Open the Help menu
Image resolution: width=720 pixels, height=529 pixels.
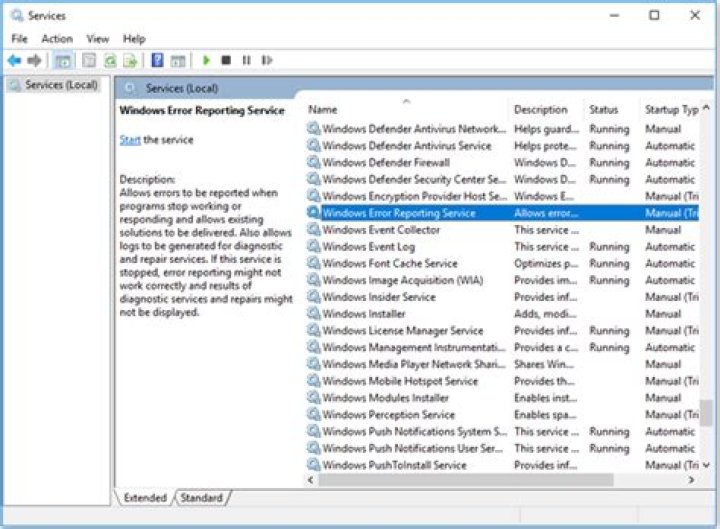pos(134,39)
